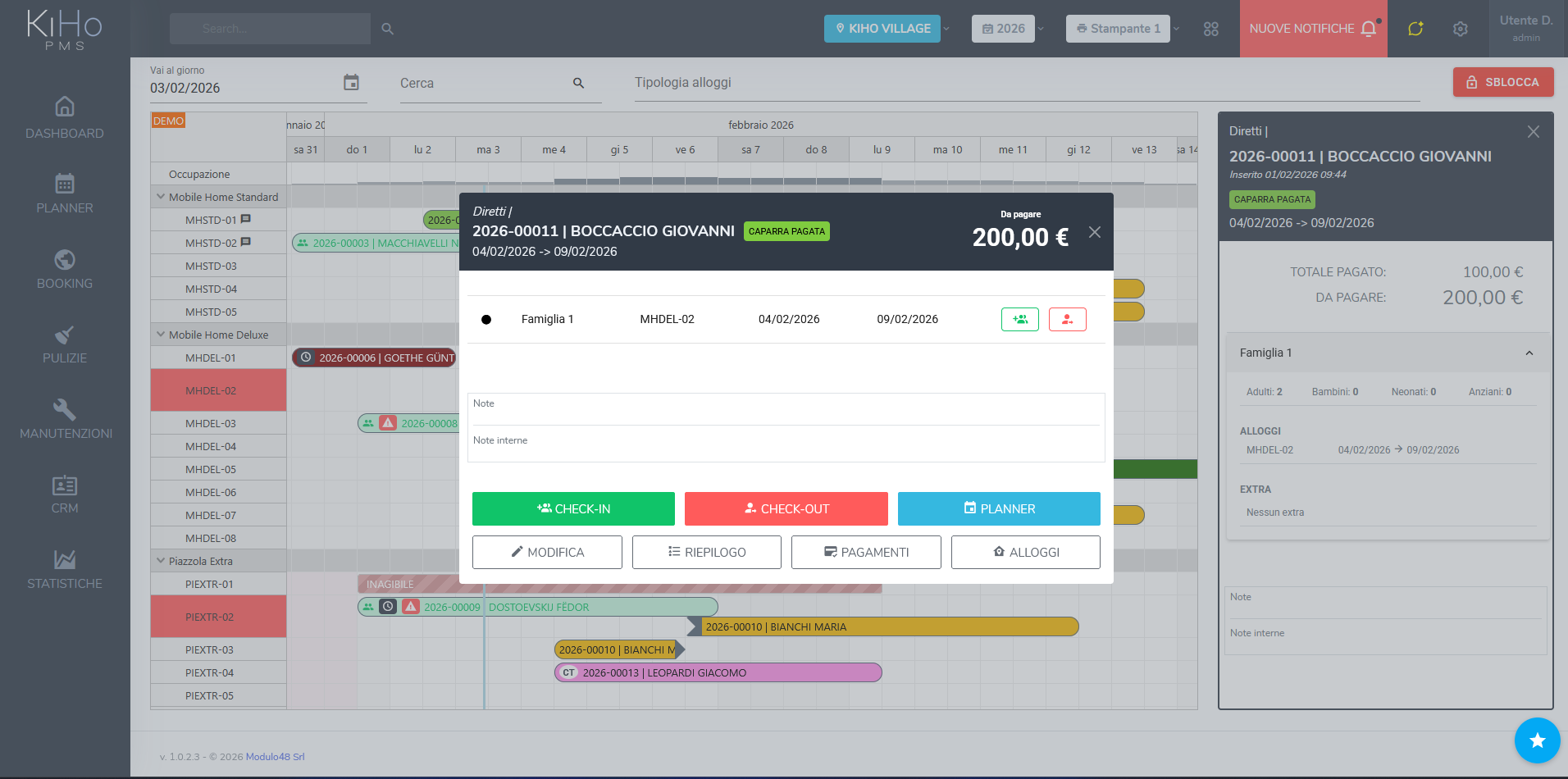Click the RIEPILOGO button
This screenshot has width=1568, height=779.
(x=707, y=552)
